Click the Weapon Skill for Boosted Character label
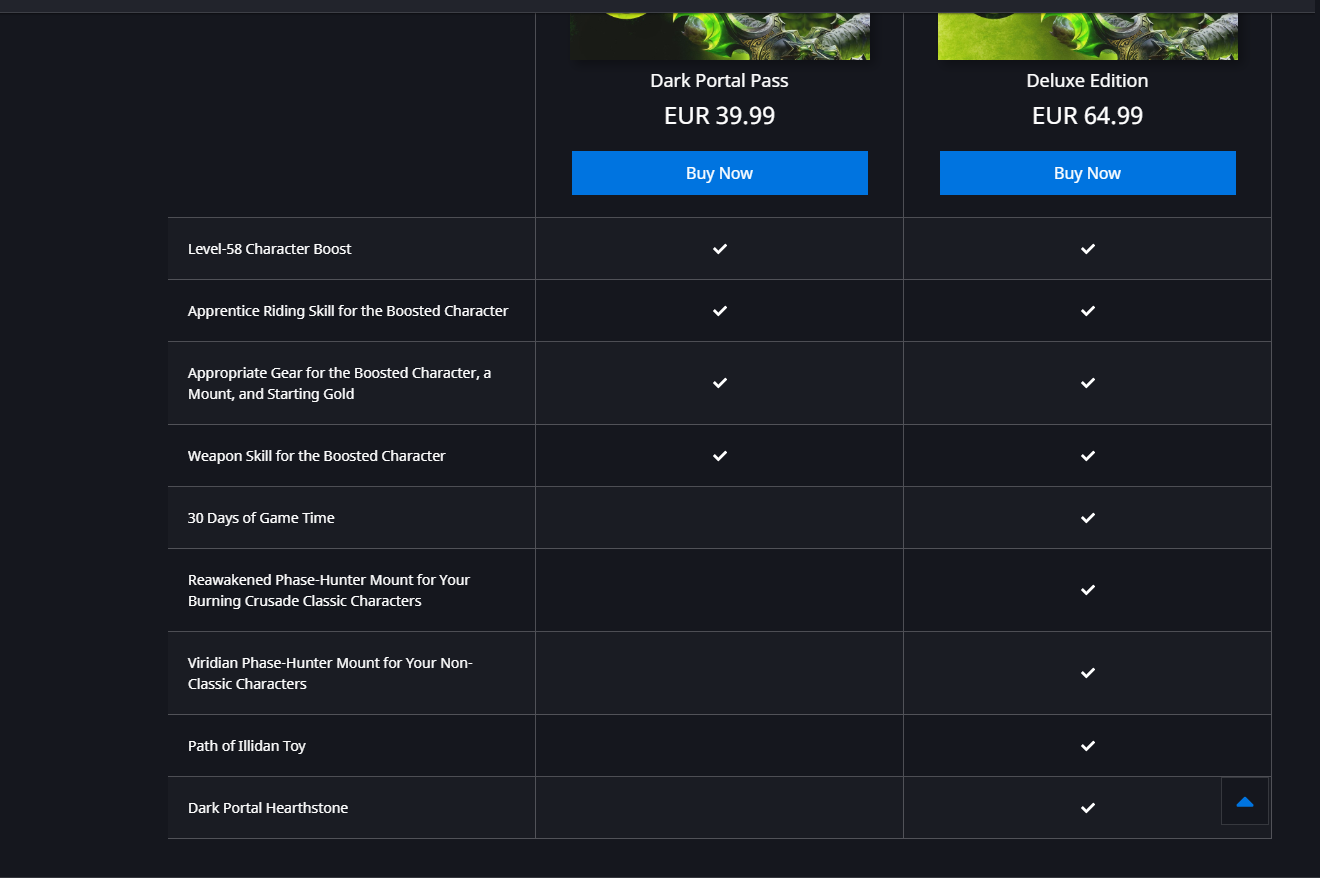 click(317, 456)
